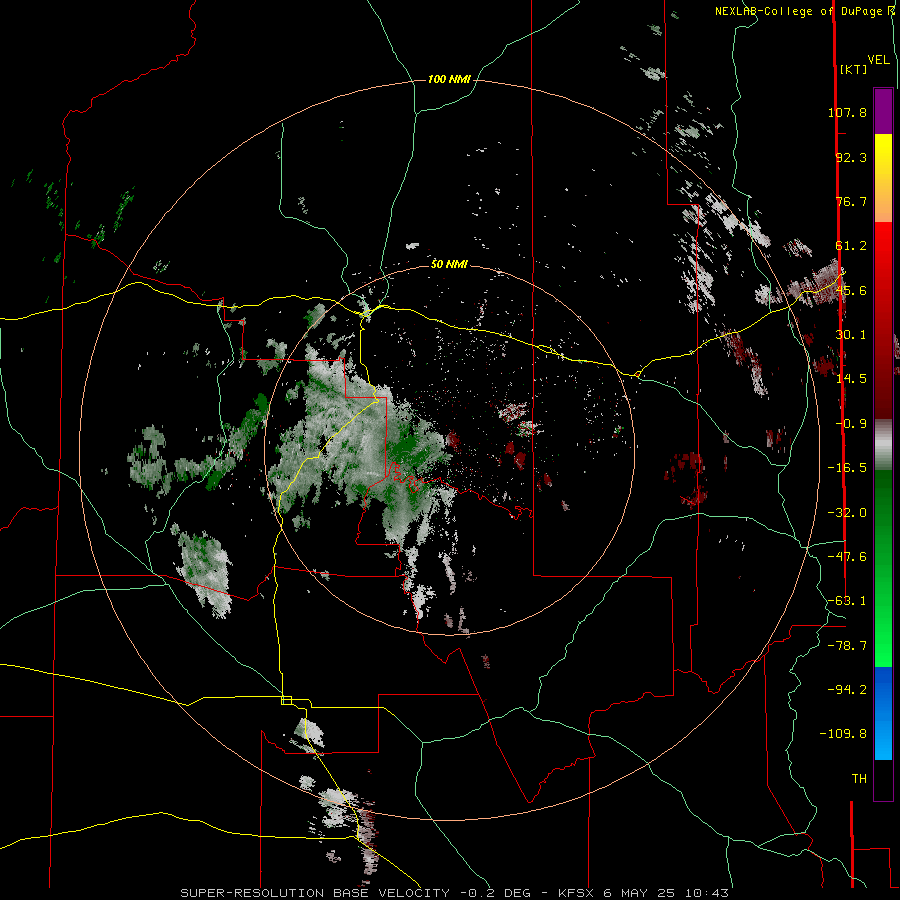The height and width of the screenshot is (900, 900).
Task: Click the 107.8 velocity scale value
Action: point(847,112)
